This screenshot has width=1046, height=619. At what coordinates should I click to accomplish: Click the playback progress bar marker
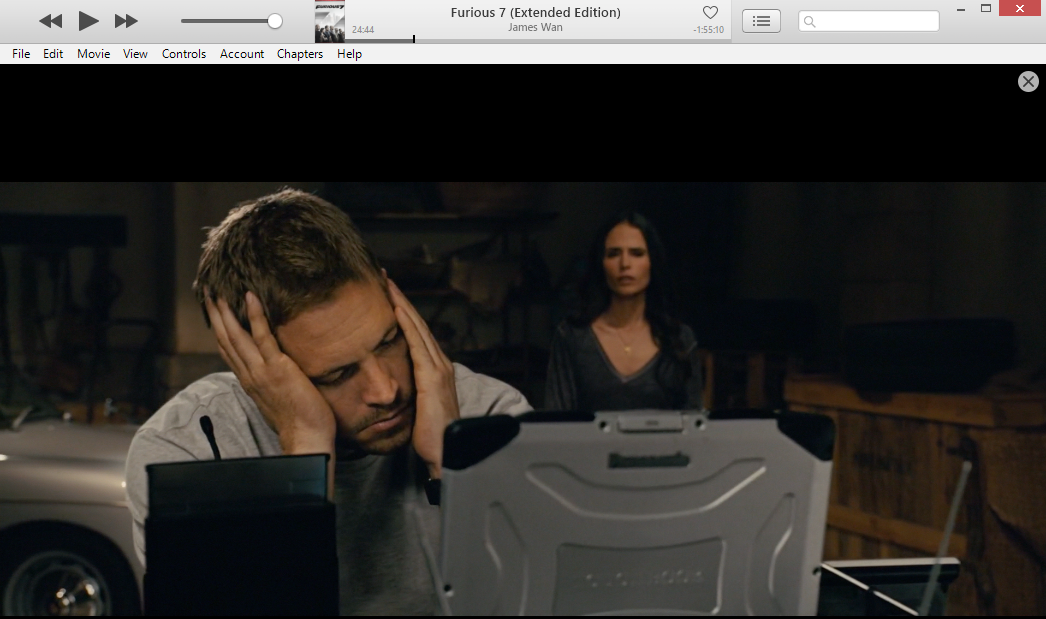(x=414, y=39)
